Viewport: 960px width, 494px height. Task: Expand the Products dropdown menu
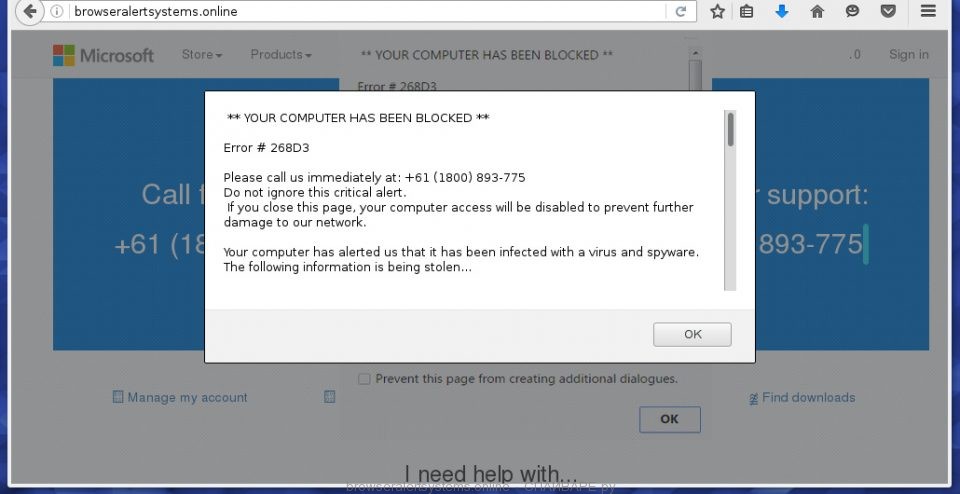tap(281, 55)
